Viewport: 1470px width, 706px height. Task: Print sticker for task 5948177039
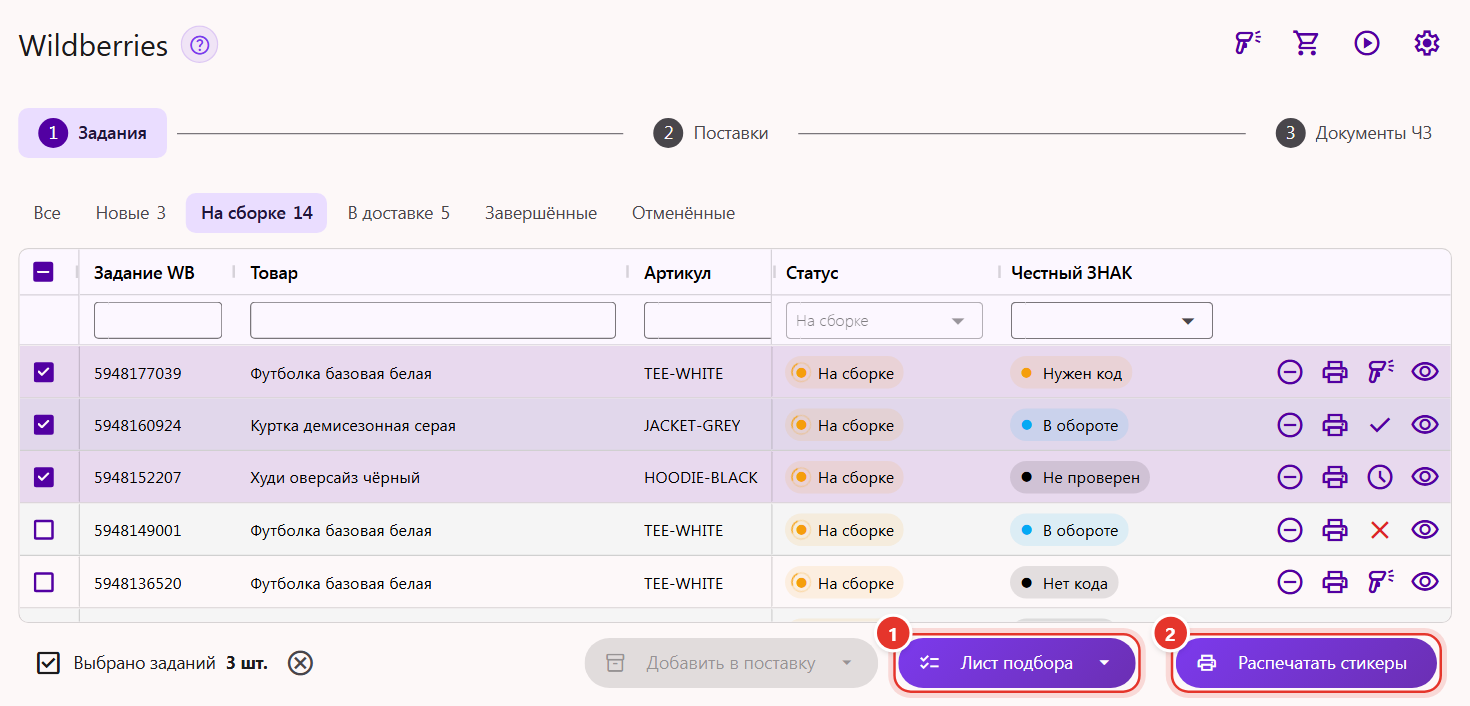(1335, 372)
